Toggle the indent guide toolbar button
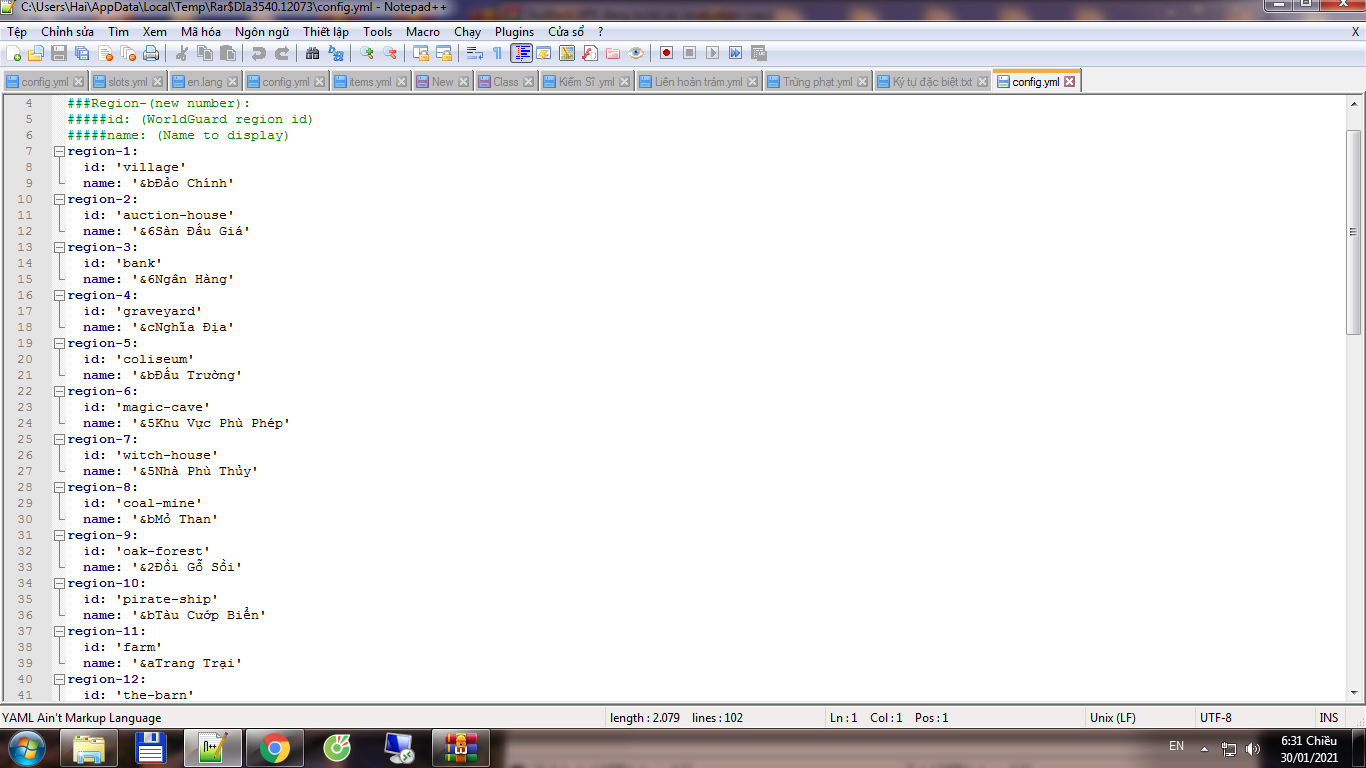Image resolution: width=1366 pixels, height=768 pixels. coord(521,53)
